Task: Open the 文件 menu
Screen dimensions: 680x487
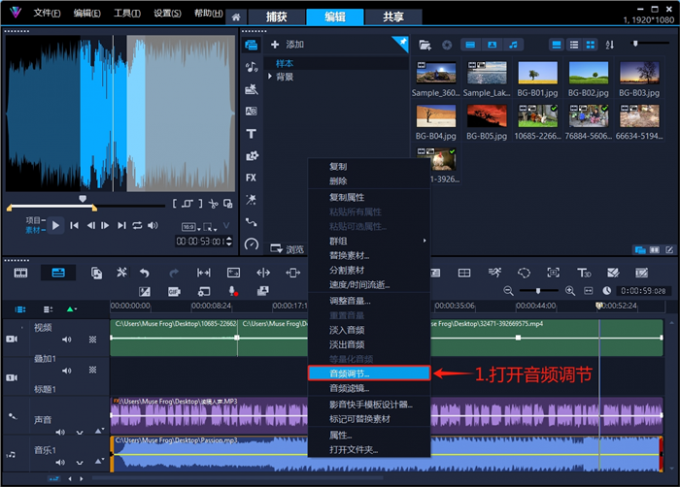Action: 47,13
